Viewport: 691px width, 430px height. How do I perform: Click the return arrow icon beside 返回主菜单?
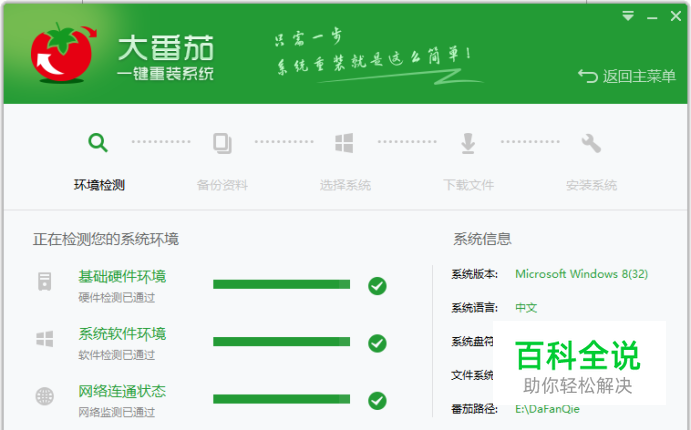(x=588, y=76)
